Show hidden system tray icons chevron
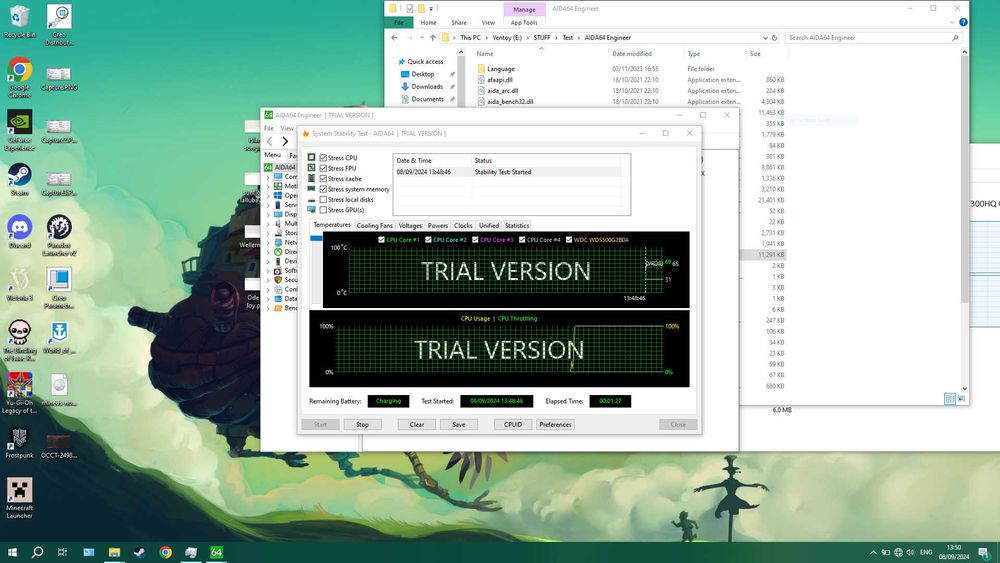The width and height of the screenshot is (1000, 563). tap(873, 552)
